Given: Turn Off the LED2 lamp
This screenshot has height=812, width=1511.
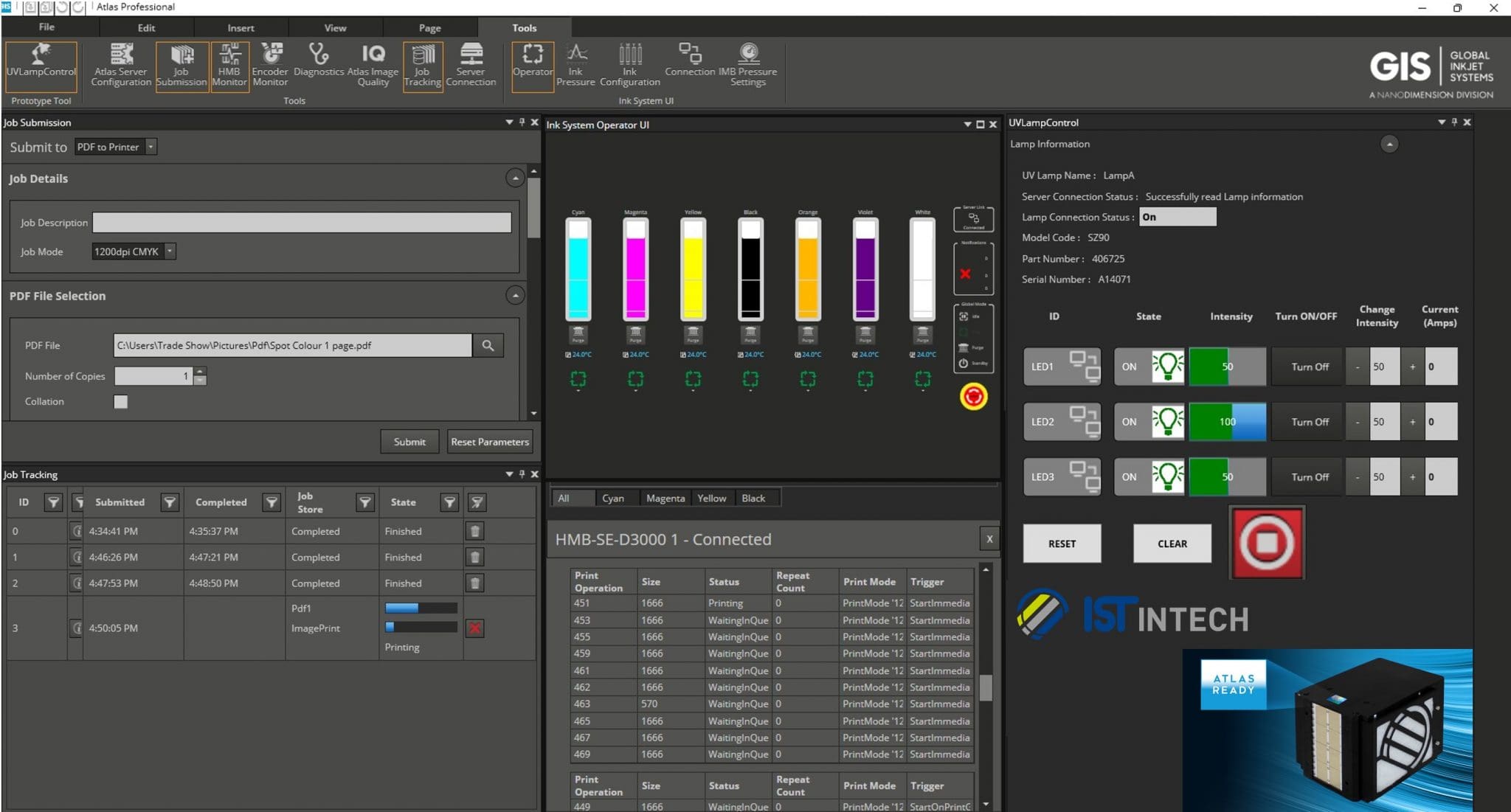Looking at the screenshot, I should [1307, 421].
